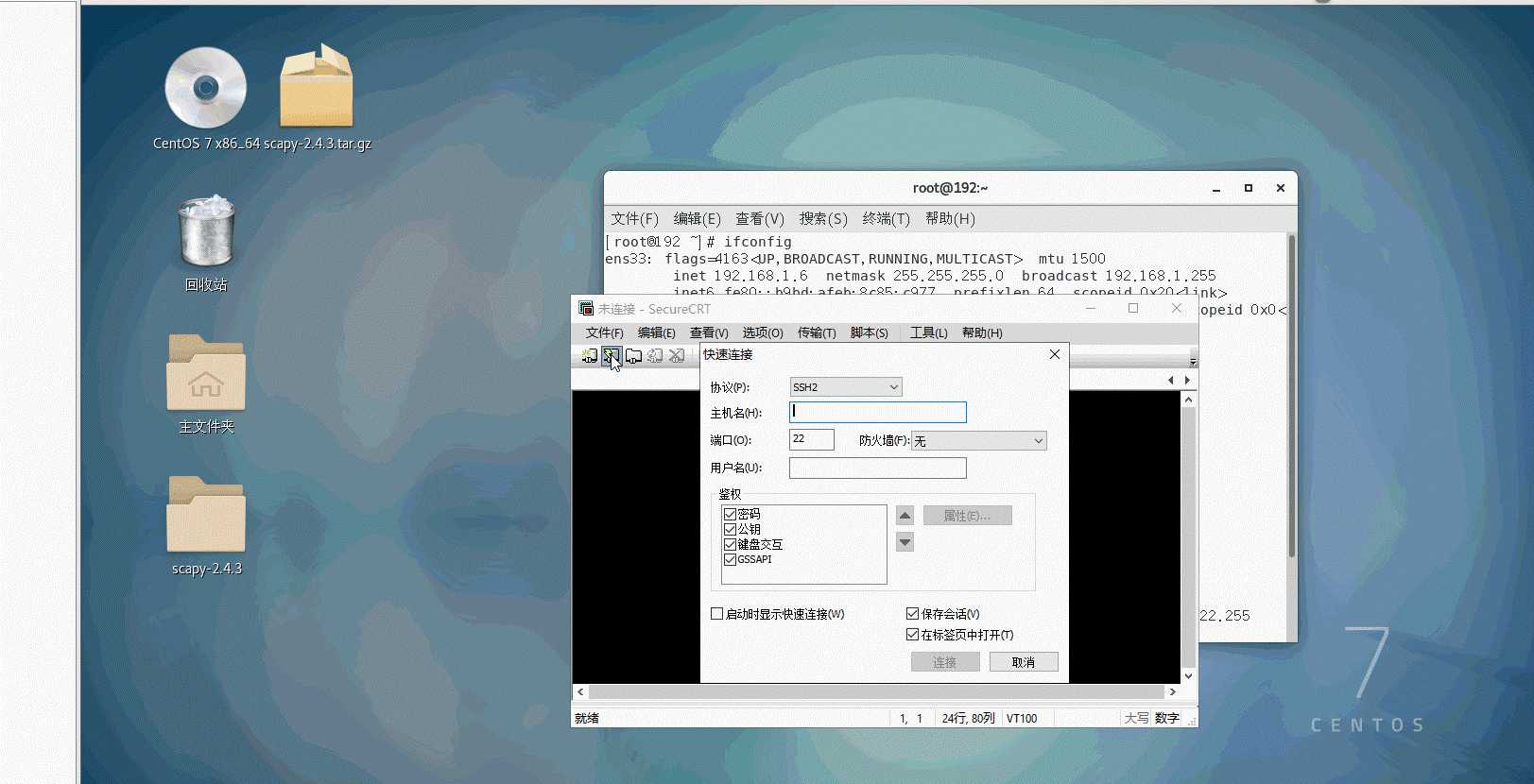Click the Connect in Tab toolbar icon
This screenshot has height=784, width=1534.
pos(633,356)
